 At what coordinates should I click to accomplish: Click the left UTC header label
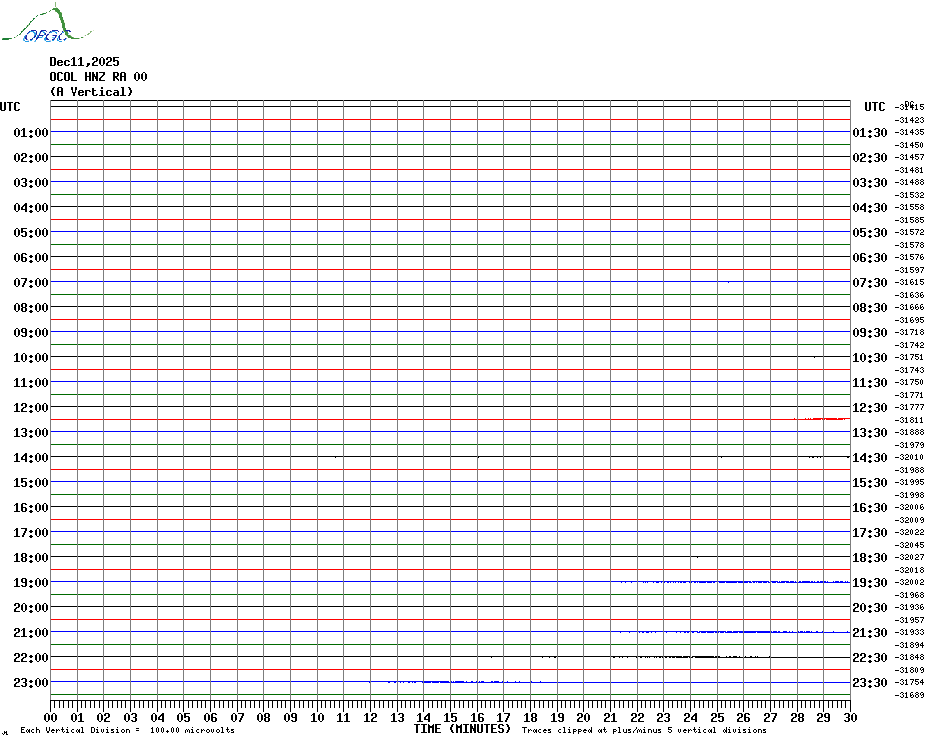point(10,107)
